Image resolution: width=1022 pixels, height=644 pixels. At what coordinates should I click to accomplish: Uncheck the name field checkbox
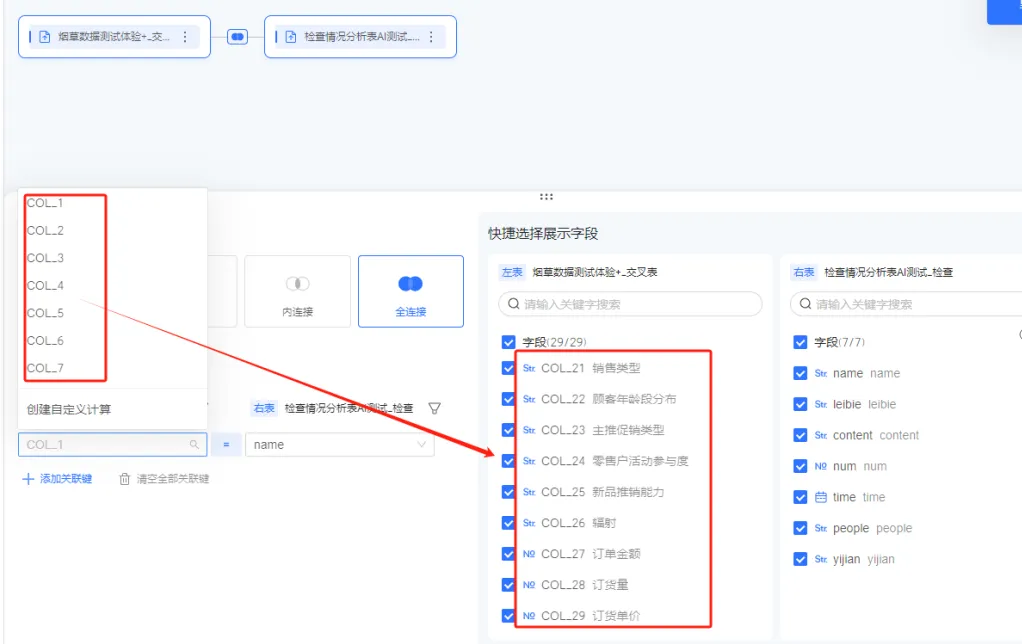800,373
